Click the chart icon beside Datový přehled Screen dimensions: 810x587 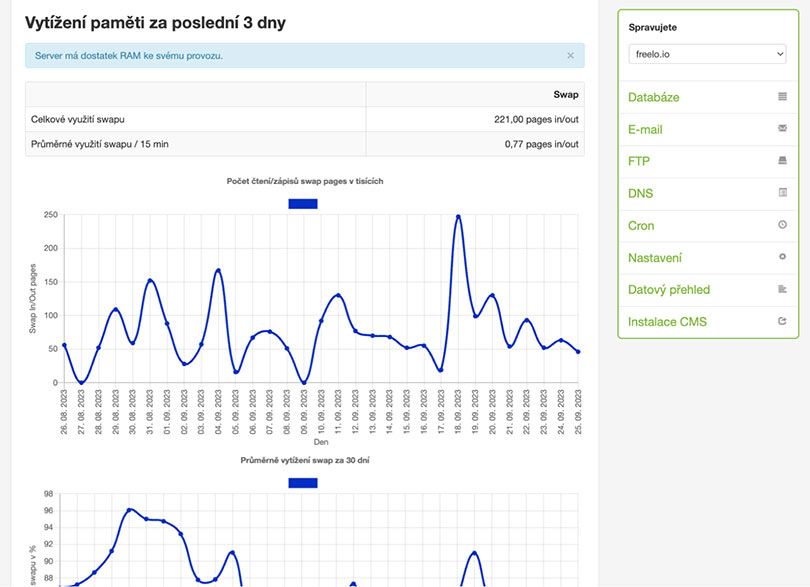(782, 289)
